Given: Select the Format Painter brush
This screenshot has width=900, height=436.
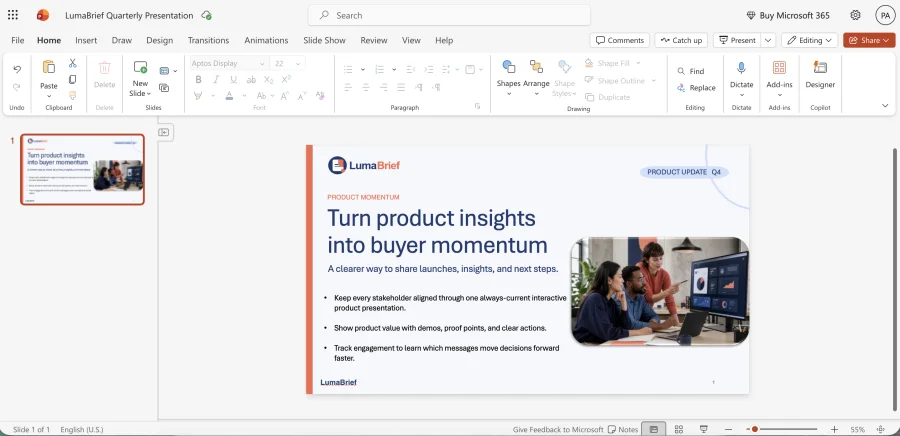Looking at the screenshot, I should click(x=72, y=95).
